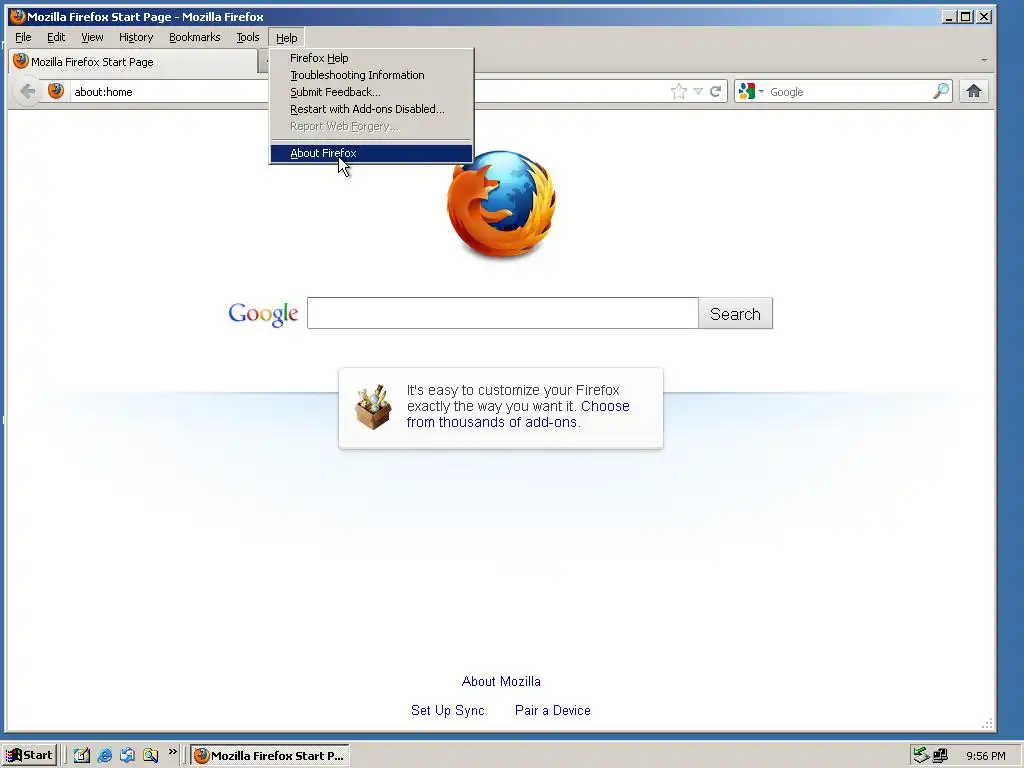1024x768 pixels.
Task: Bookmark this page with the star icon
Action: tap(679, 91)
